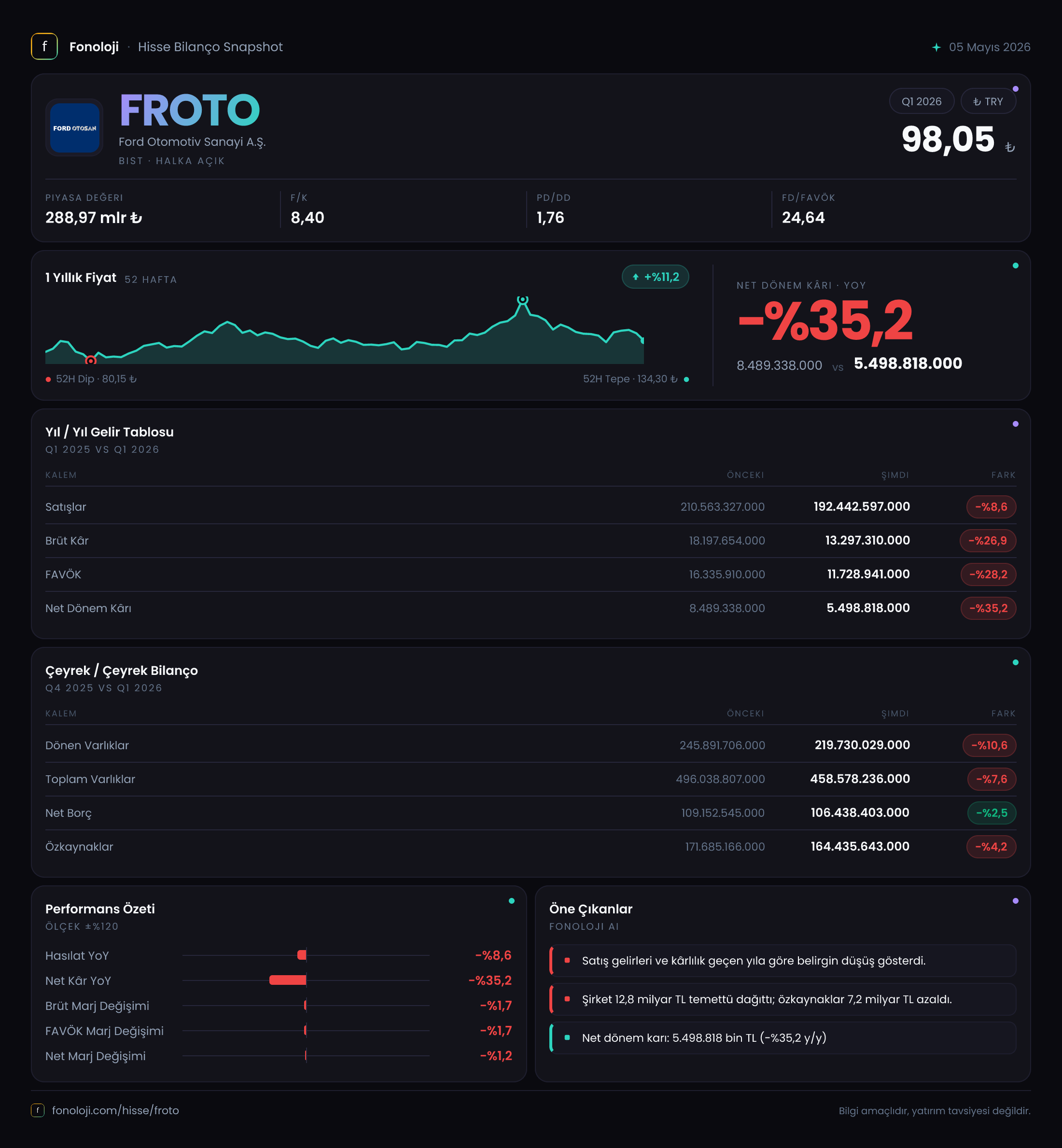1062x1148 pixels.
Task: Click the Yıl / Yıl Gelir Tablosu heading
Action: click(x=109, y=432)
